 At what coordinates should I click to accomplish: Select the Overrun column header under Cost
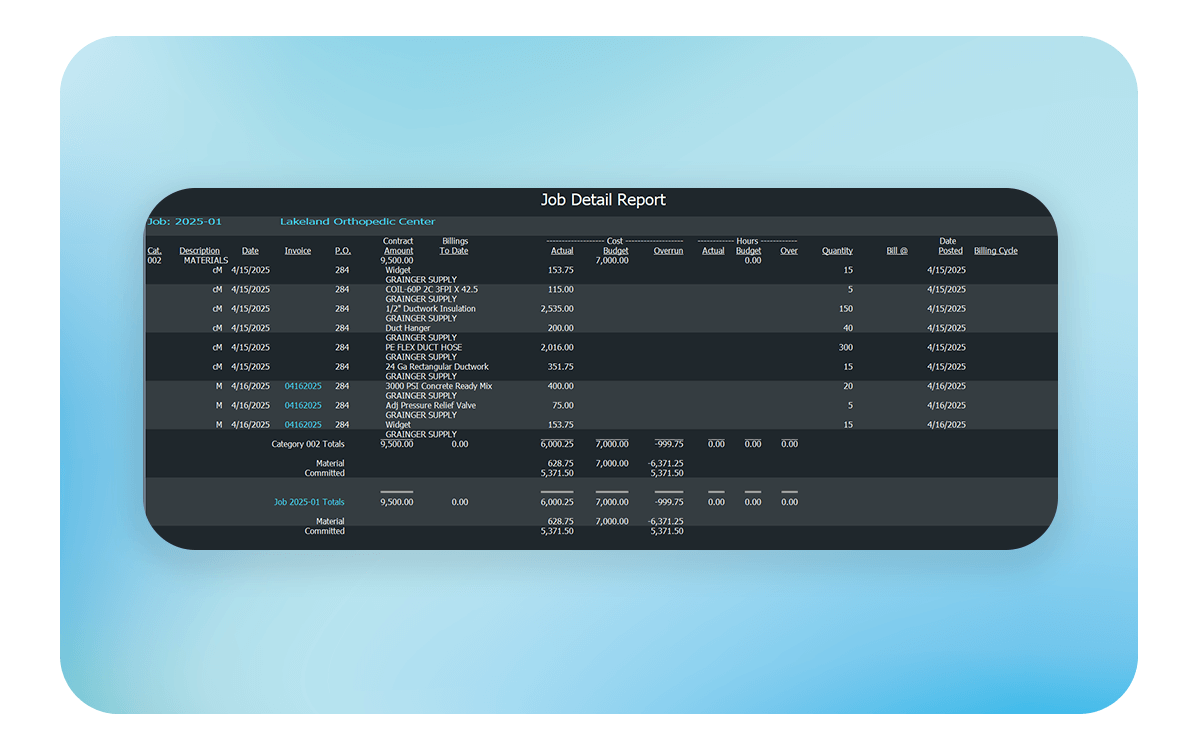coord(668,251)
